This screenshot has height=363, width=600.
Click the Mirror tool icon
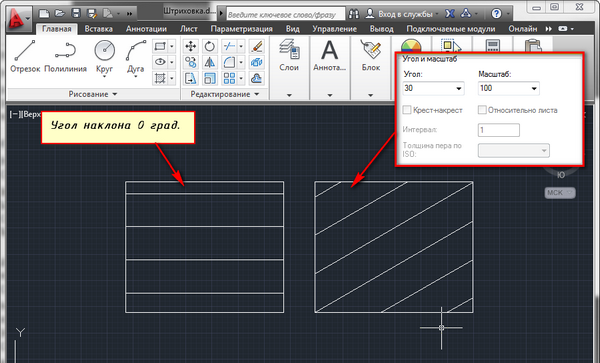pos(209,62)
